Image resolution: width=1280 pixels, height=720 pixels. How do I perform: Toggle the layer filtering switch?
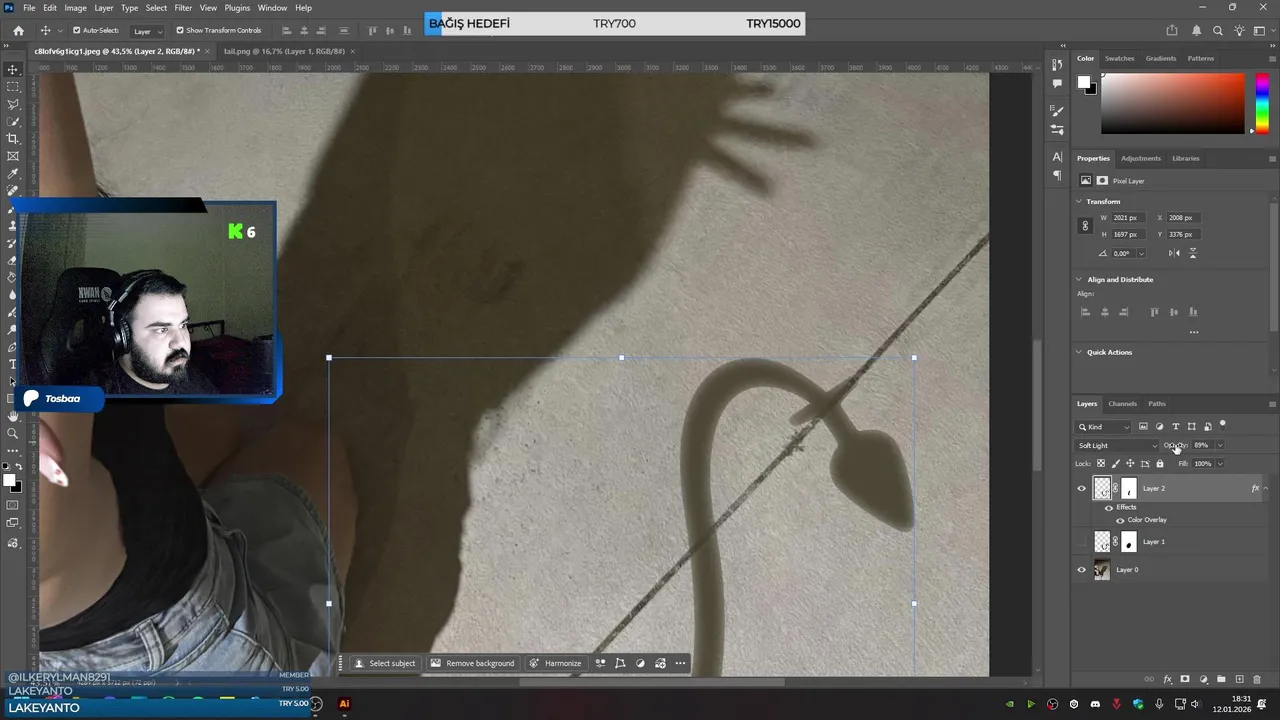[1222, 424]
